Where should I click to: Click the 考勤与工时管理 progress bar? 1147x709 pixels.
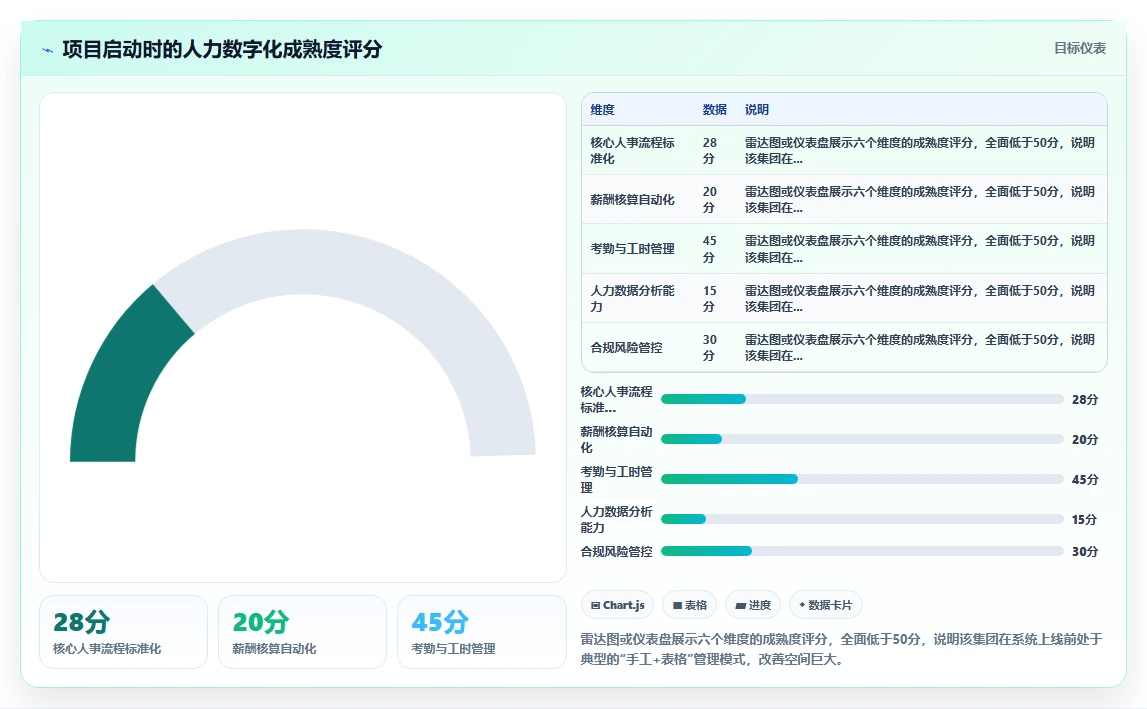click(862, 479)
